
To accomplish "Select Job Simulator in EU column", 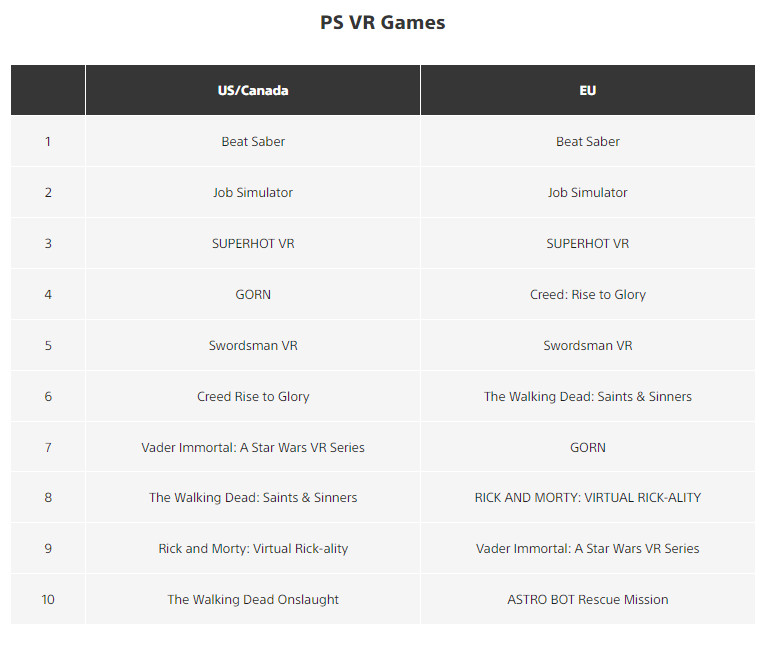I will [x=588, y=193].
